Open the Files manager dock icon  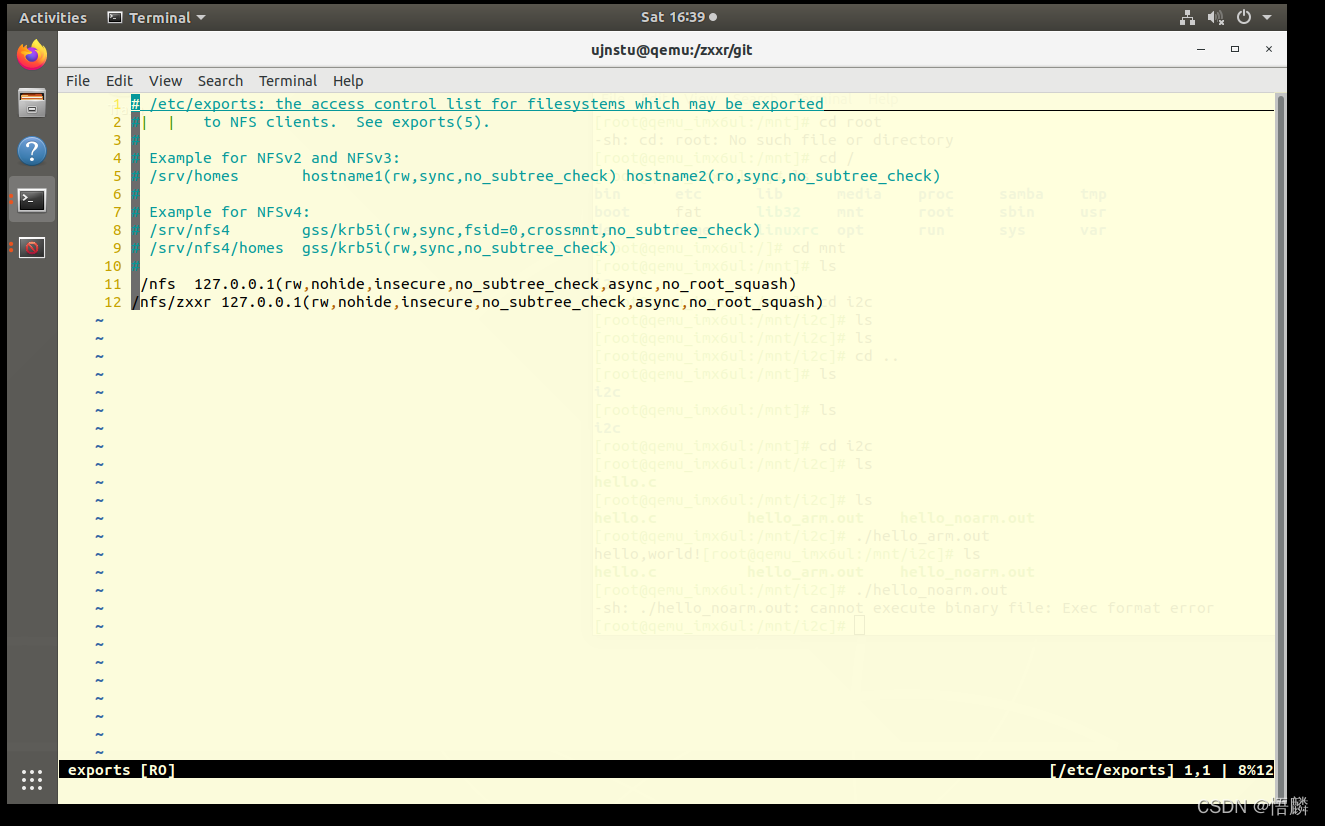[x=32, y=103]
